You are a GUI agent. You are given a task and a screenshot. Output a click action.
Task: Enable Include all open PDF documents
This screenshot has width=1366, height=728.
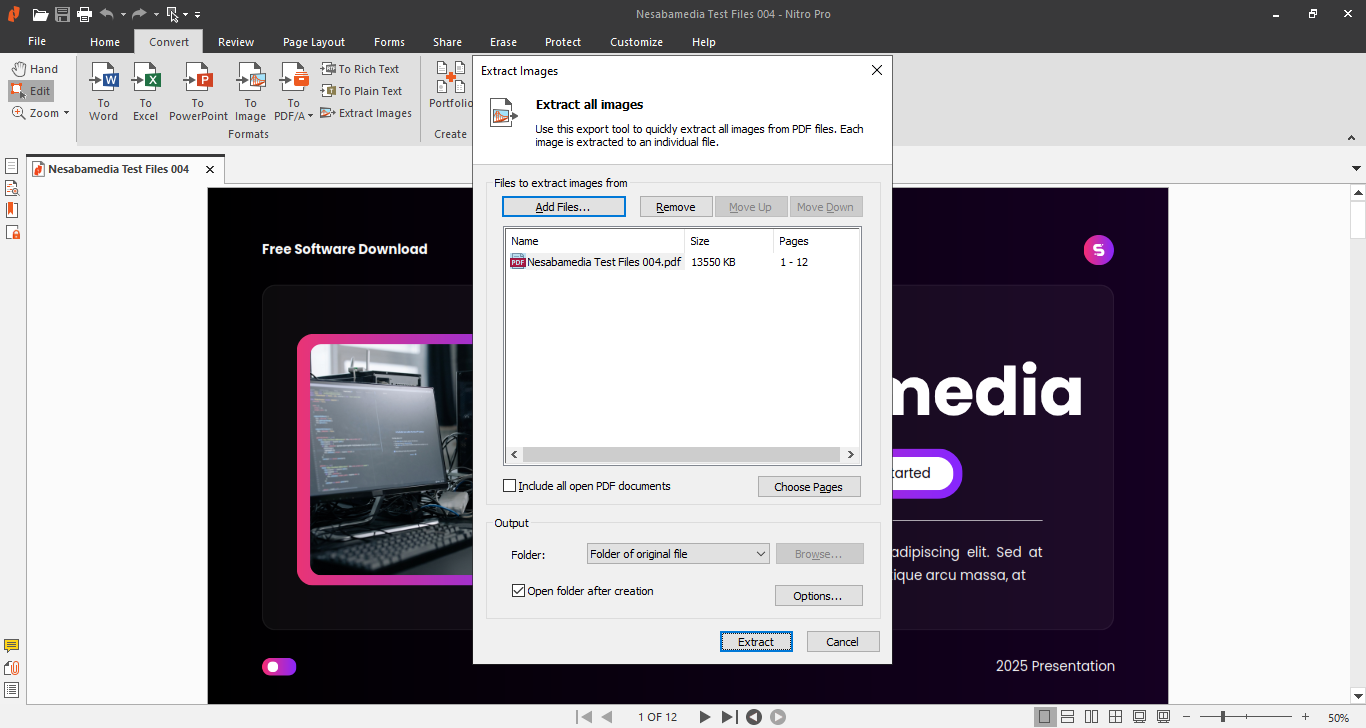click(510, 486)
